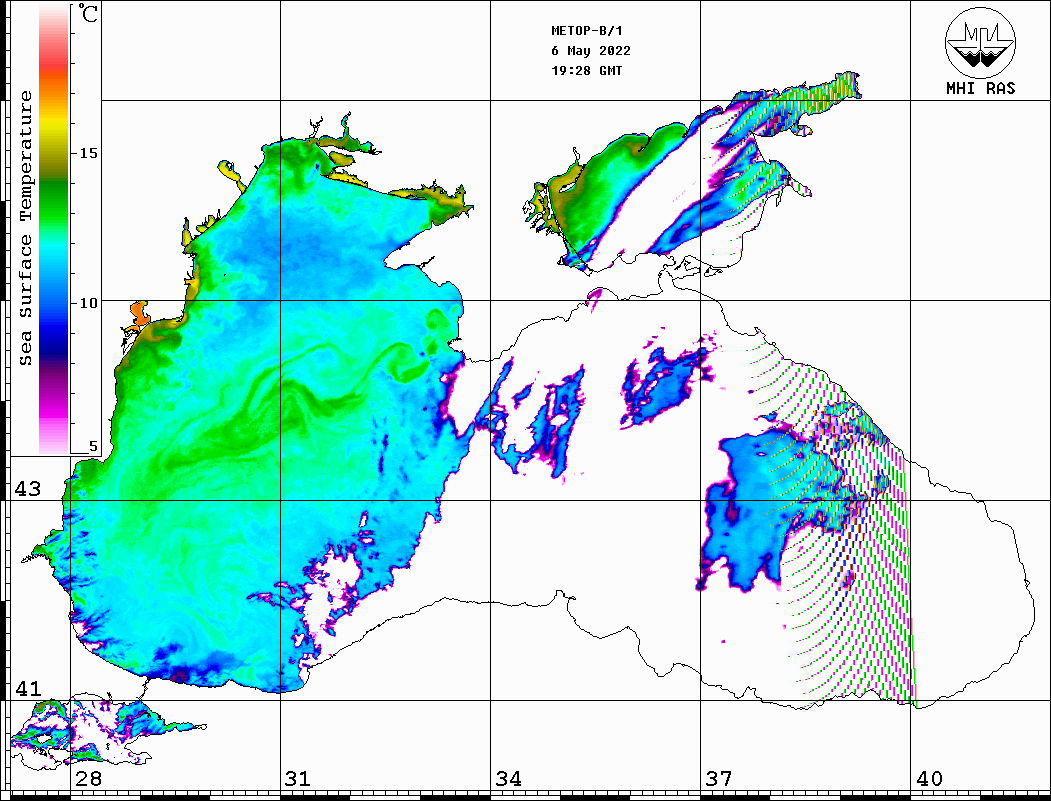1051x801 pixels.
Task: Click the '19:28 GMT' time text
Action: tap(586, 70)
